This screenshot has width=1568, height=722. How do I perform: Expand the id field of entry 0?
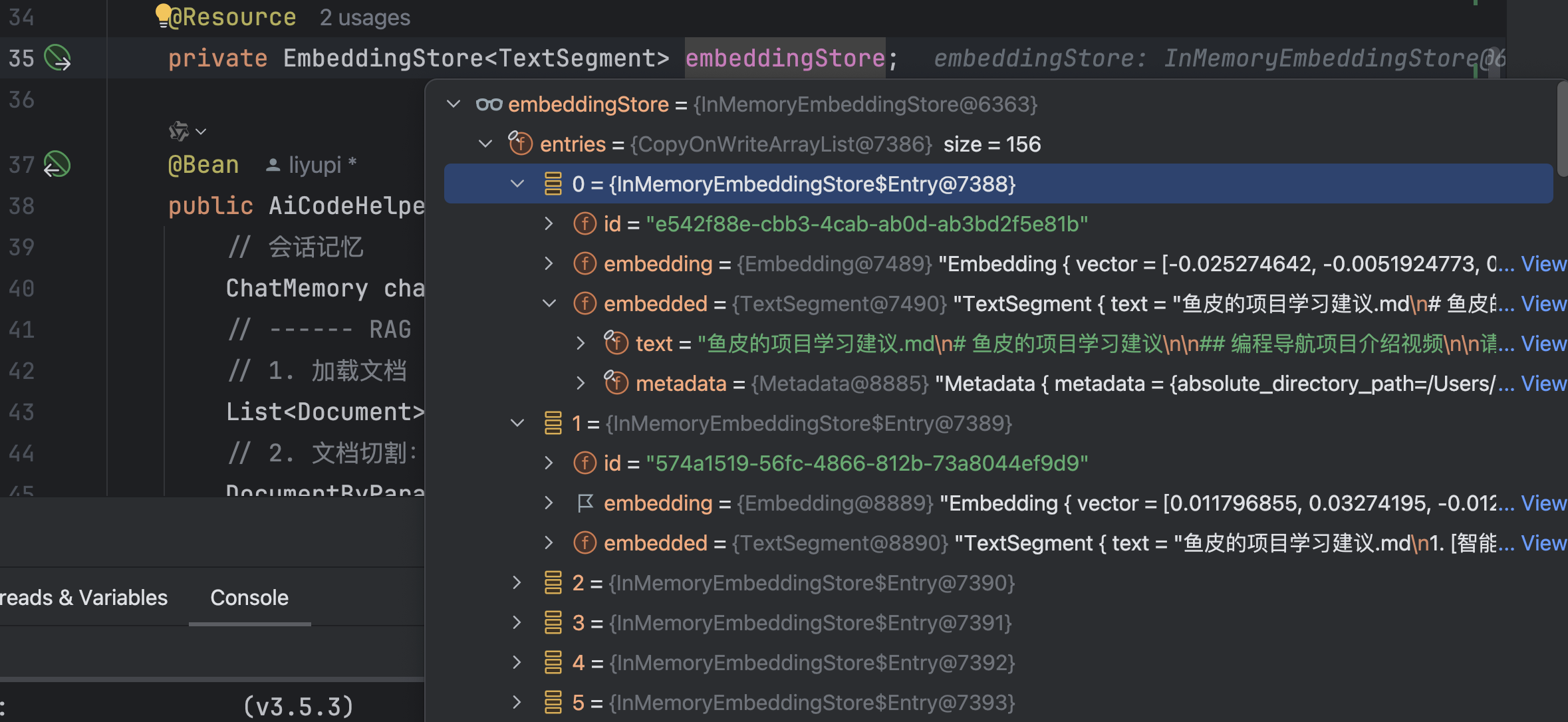(x=549, y=224)
